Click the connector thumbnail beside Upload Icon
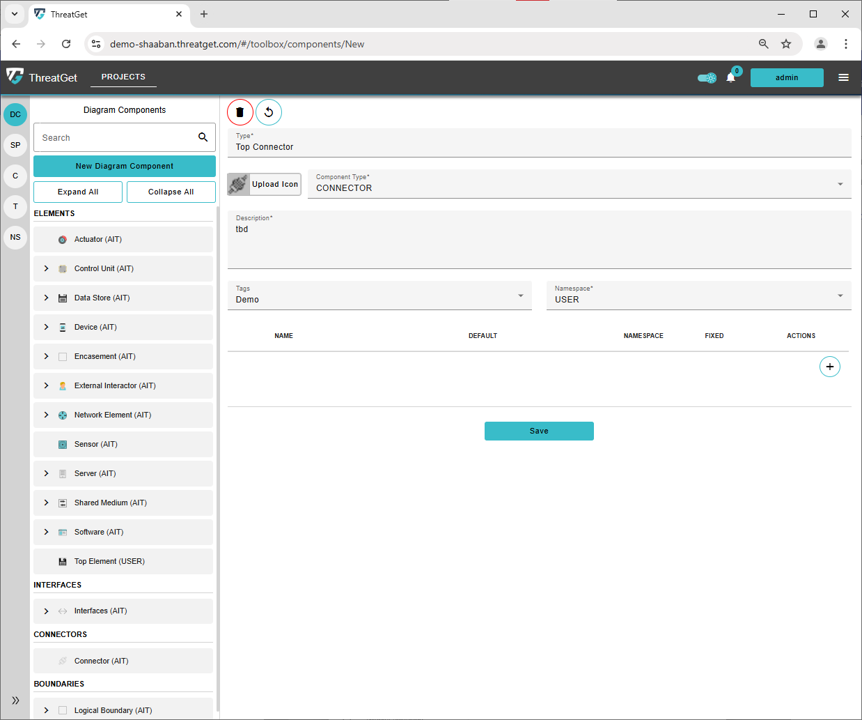The width and height of the screenshot is (862, 720). [238, 184]
